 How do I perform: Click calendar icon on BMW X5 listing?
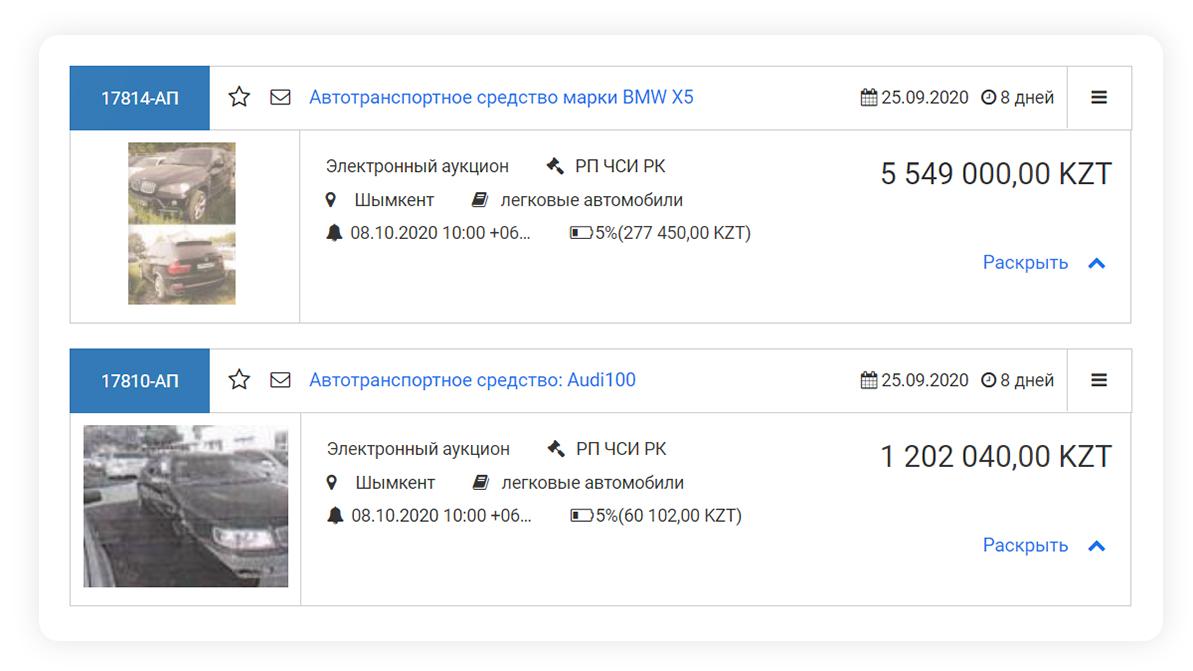[x=868, y=98]
